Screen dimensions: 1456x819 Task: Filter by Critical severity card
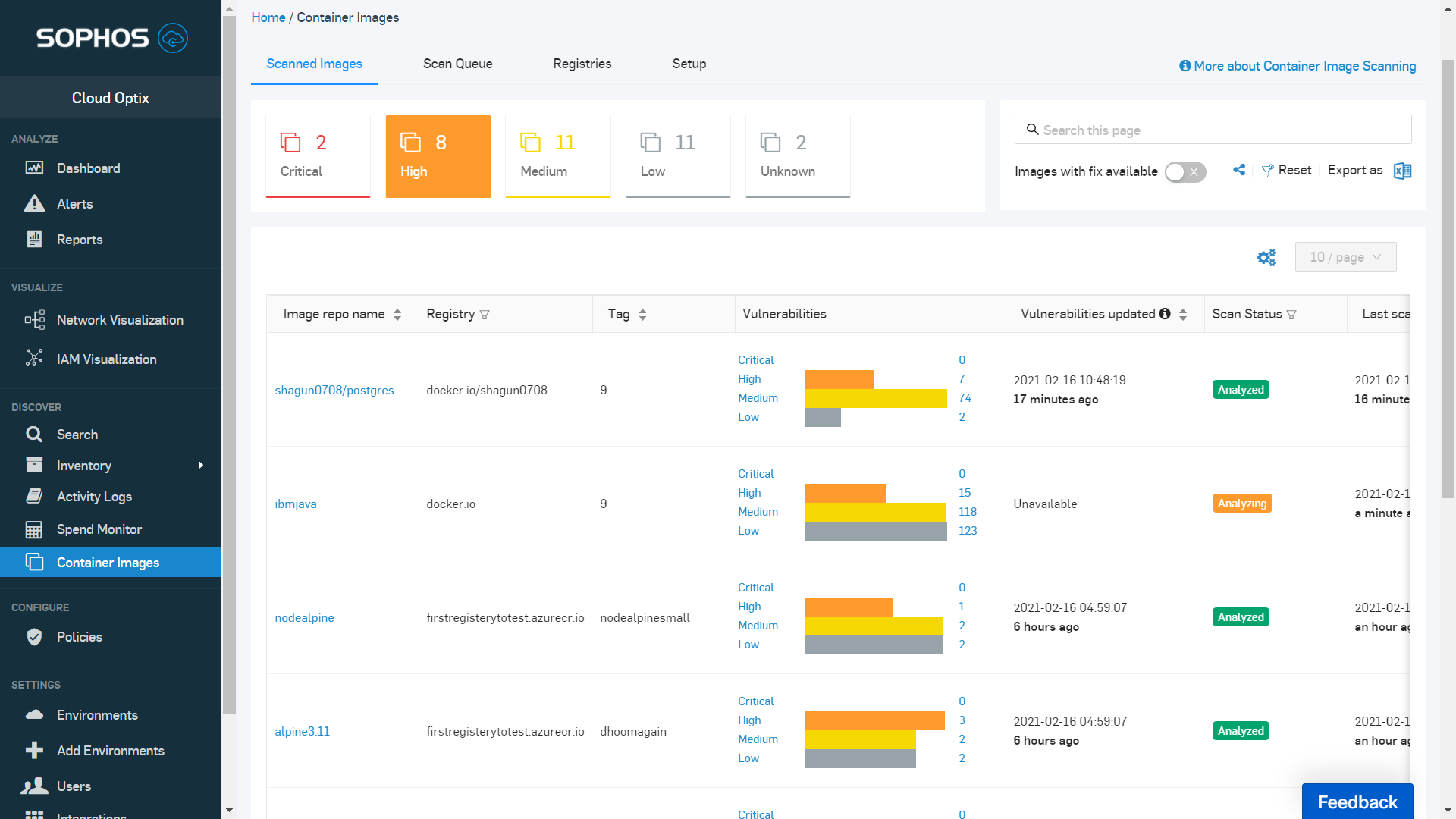[318, 156]
